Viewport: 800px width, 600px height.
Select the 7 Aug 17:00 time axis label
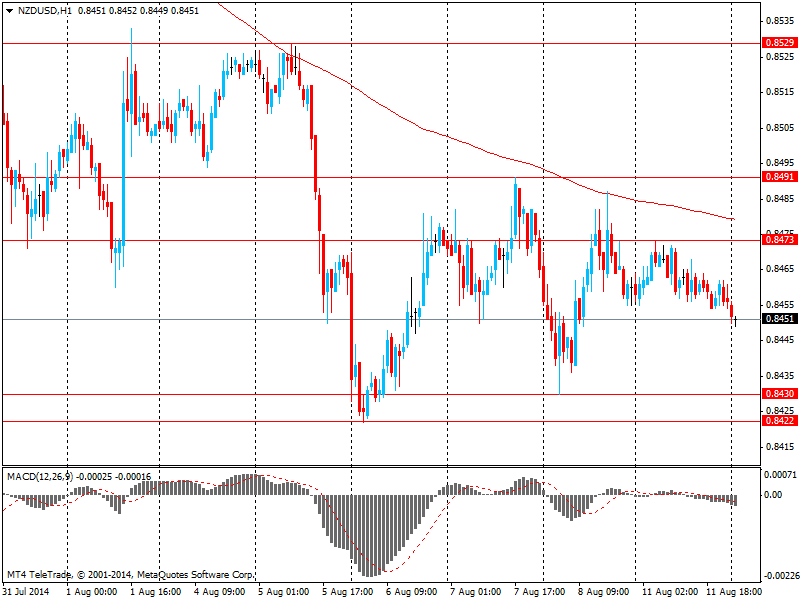tap(539, 592)
